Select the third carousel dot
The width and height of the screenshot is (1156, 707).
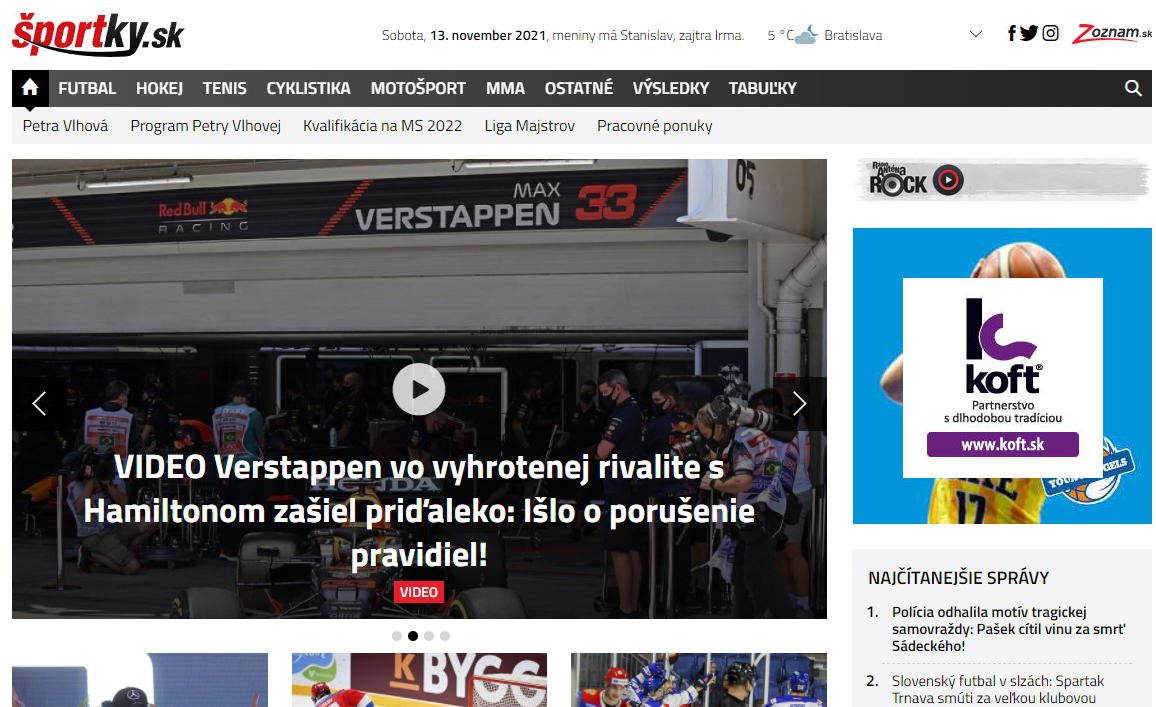(429, 636)
